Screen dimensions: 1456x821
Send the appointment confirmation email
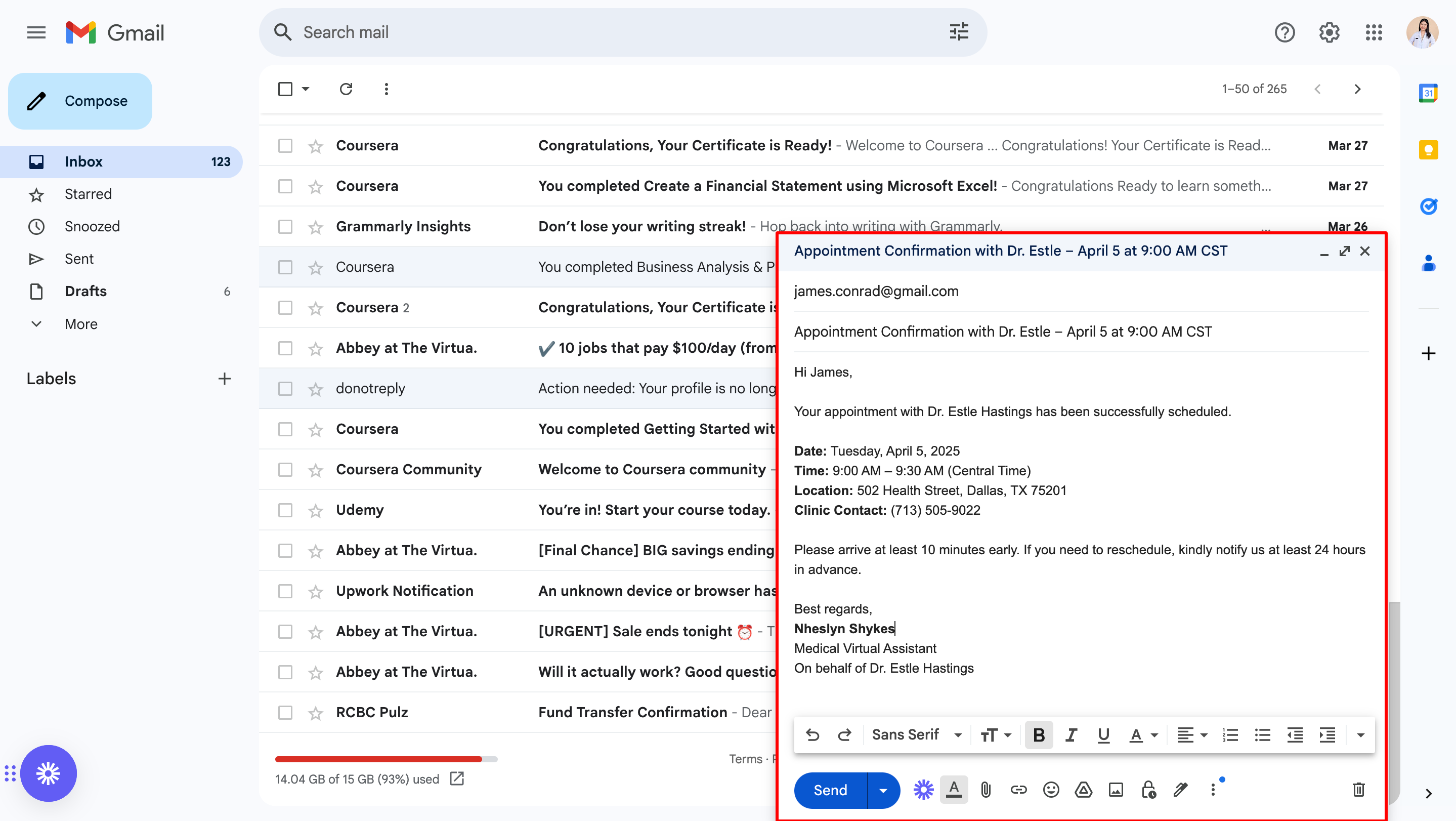pos(830,790)
